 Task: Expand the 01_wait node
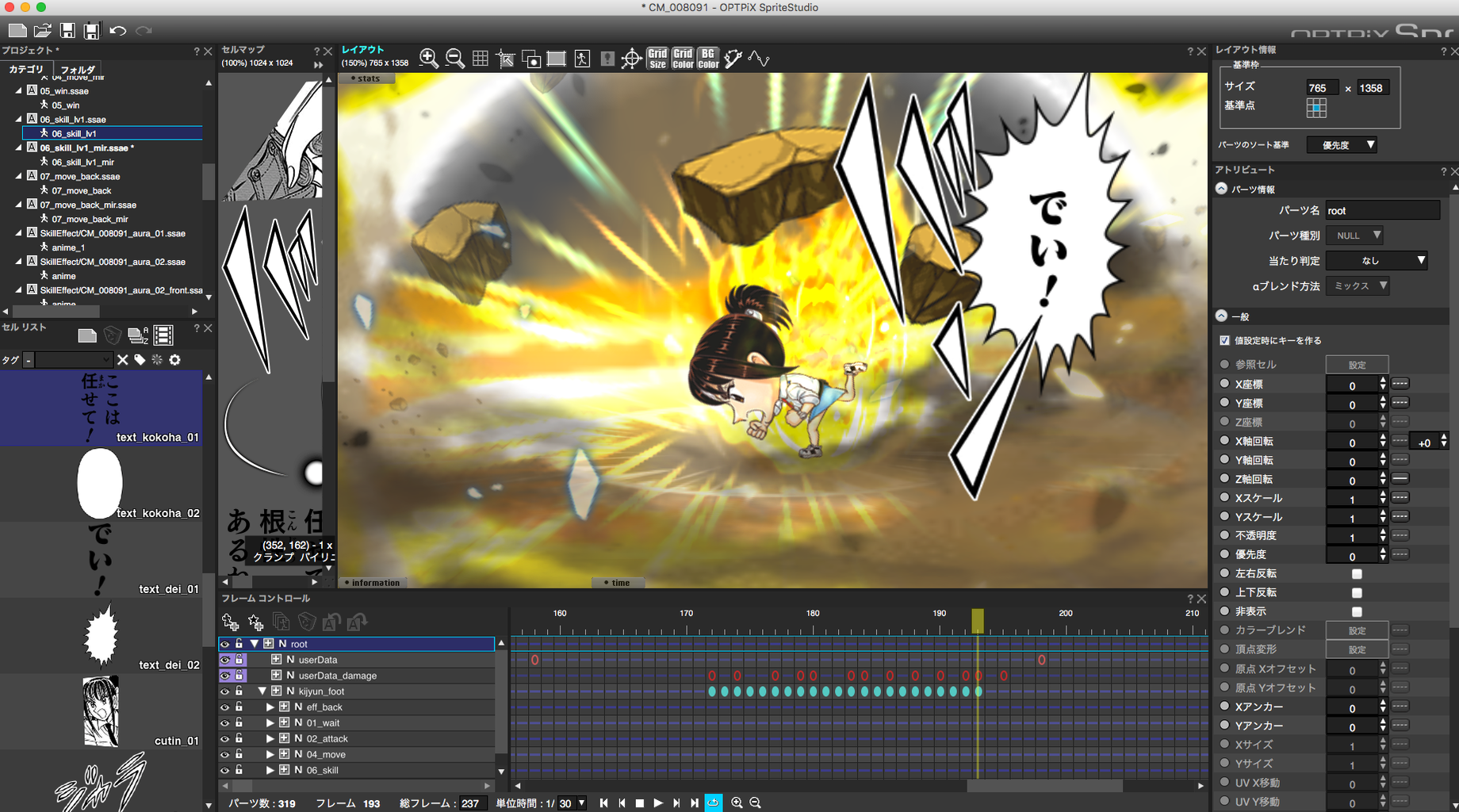270,723
